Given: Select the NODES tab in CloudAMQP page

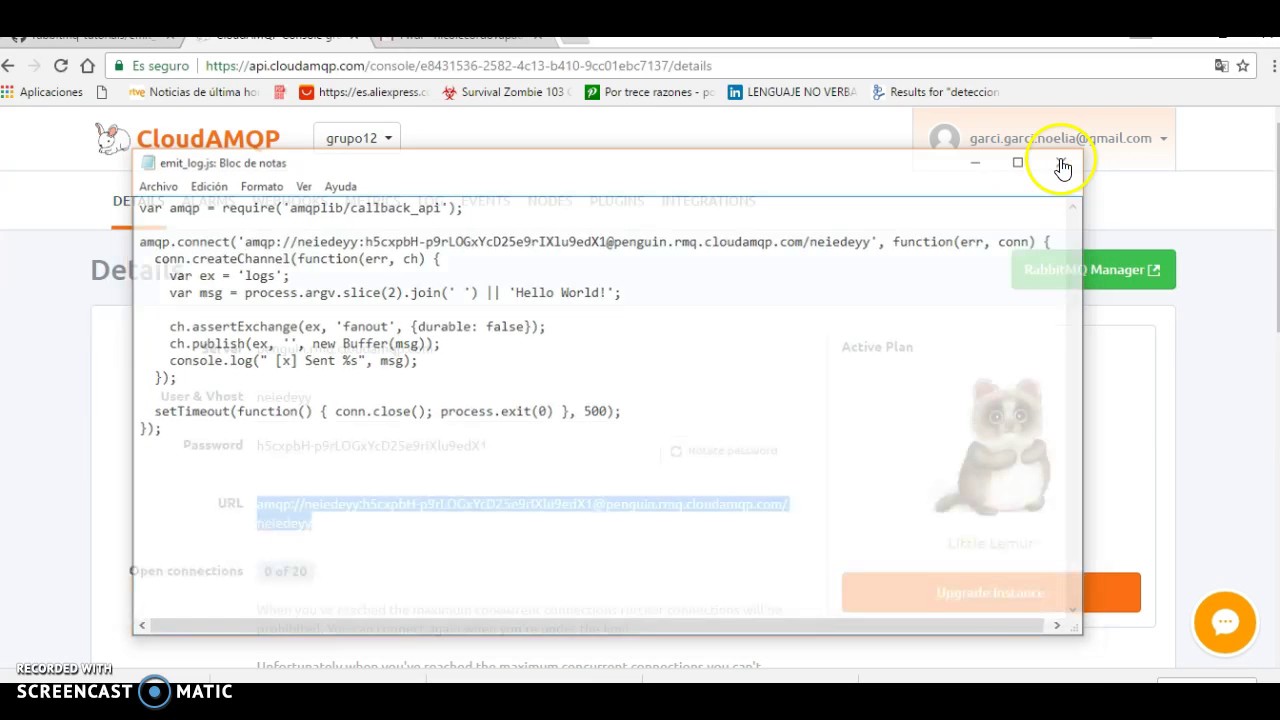Looking at the screenshot, I should point(550,201).
